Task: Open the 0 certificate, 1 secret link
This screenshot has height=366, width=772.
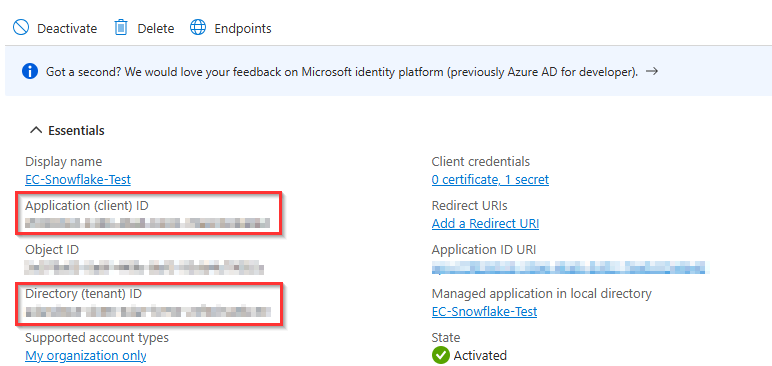Action: pyautogui.click(x=490, y=180)
